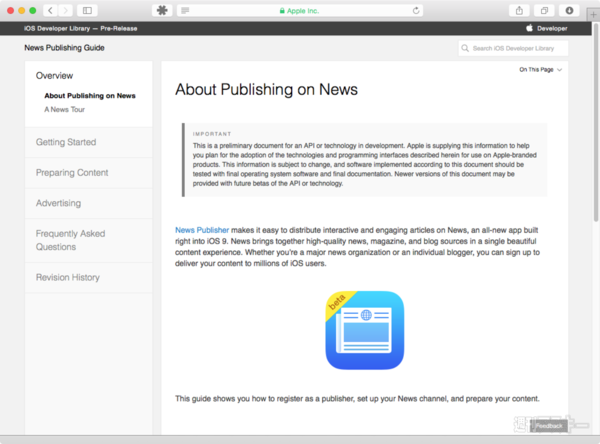Viewport: 600px width, 444px height.
Task: Open the extension asterisk icon in the toolbar
Action: pyautogui.click(x=162, y=10)
